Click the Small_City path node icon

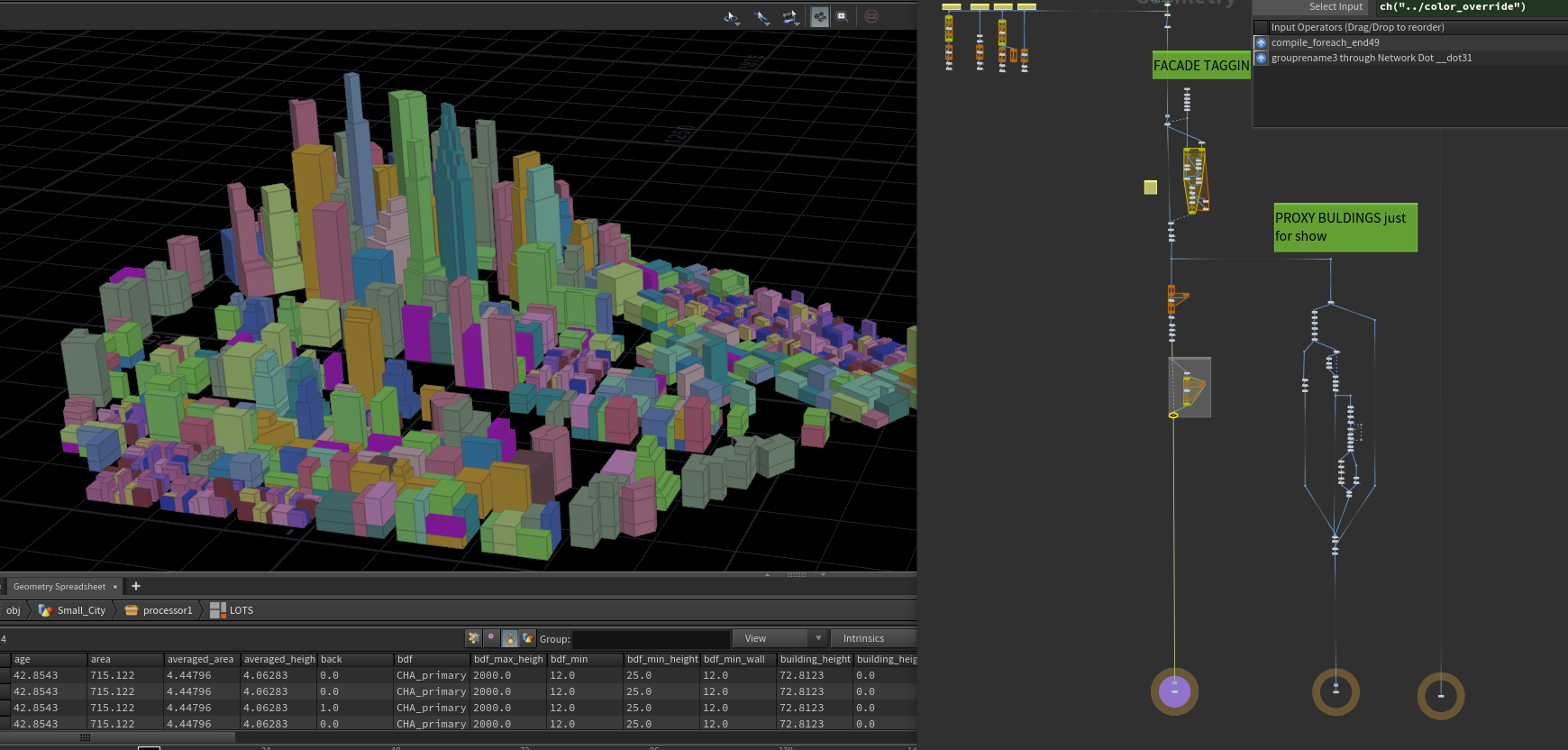pyautogui.click(x=45, y=610)
